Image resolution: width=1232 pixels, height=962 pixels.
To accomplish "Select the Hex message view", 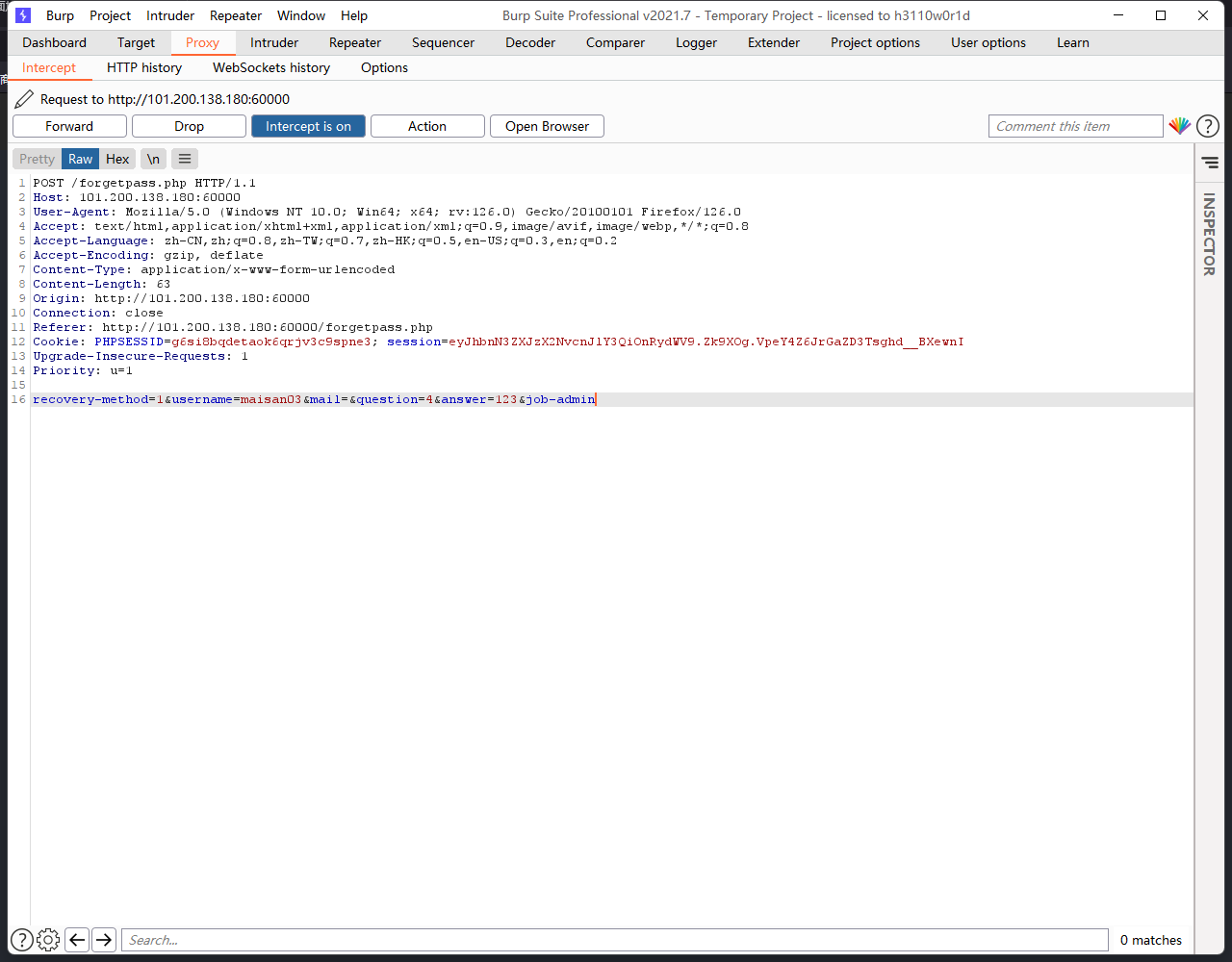I will pos(117,159).
